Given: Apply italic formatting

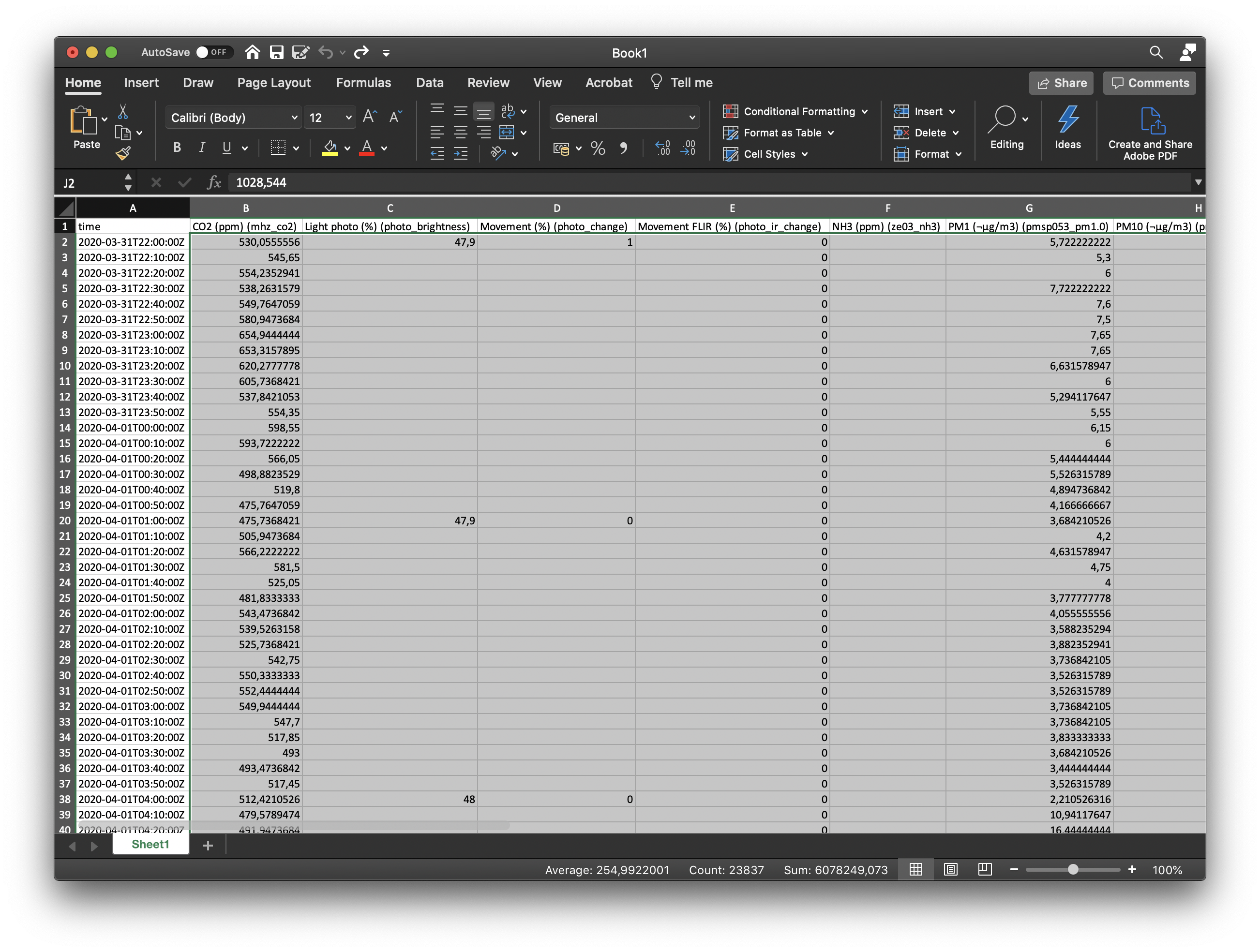Looking at the screenshot, I should click(x=202, y=148).
